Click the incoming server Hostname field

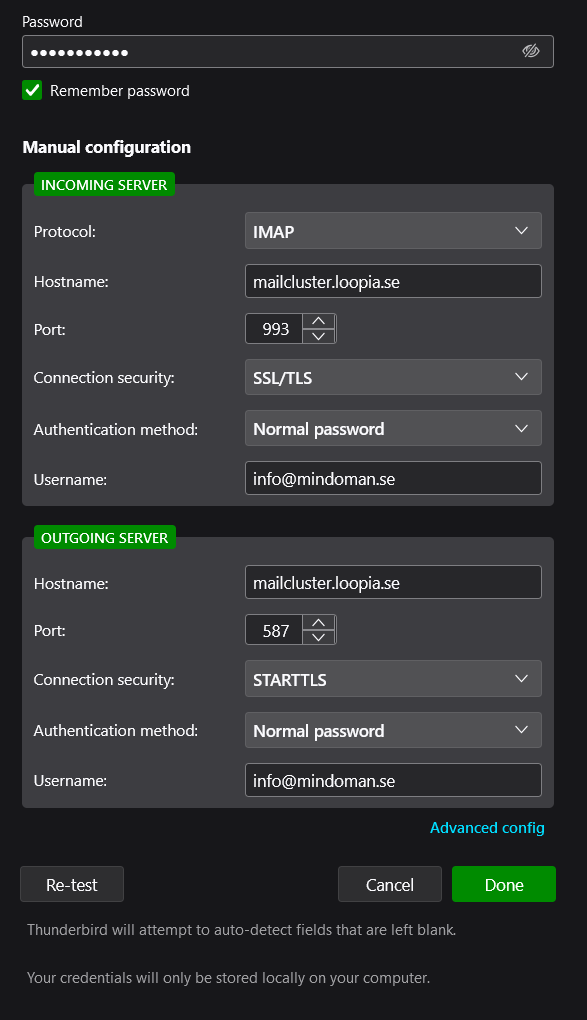[x=393, y=281]
